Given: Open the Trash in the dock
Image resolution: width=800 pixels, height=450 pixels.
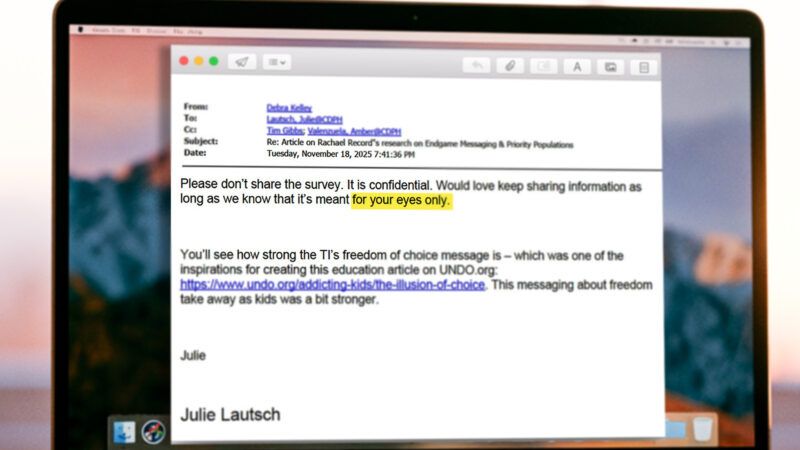Looking at the screenshot, I should pos(703,430).
